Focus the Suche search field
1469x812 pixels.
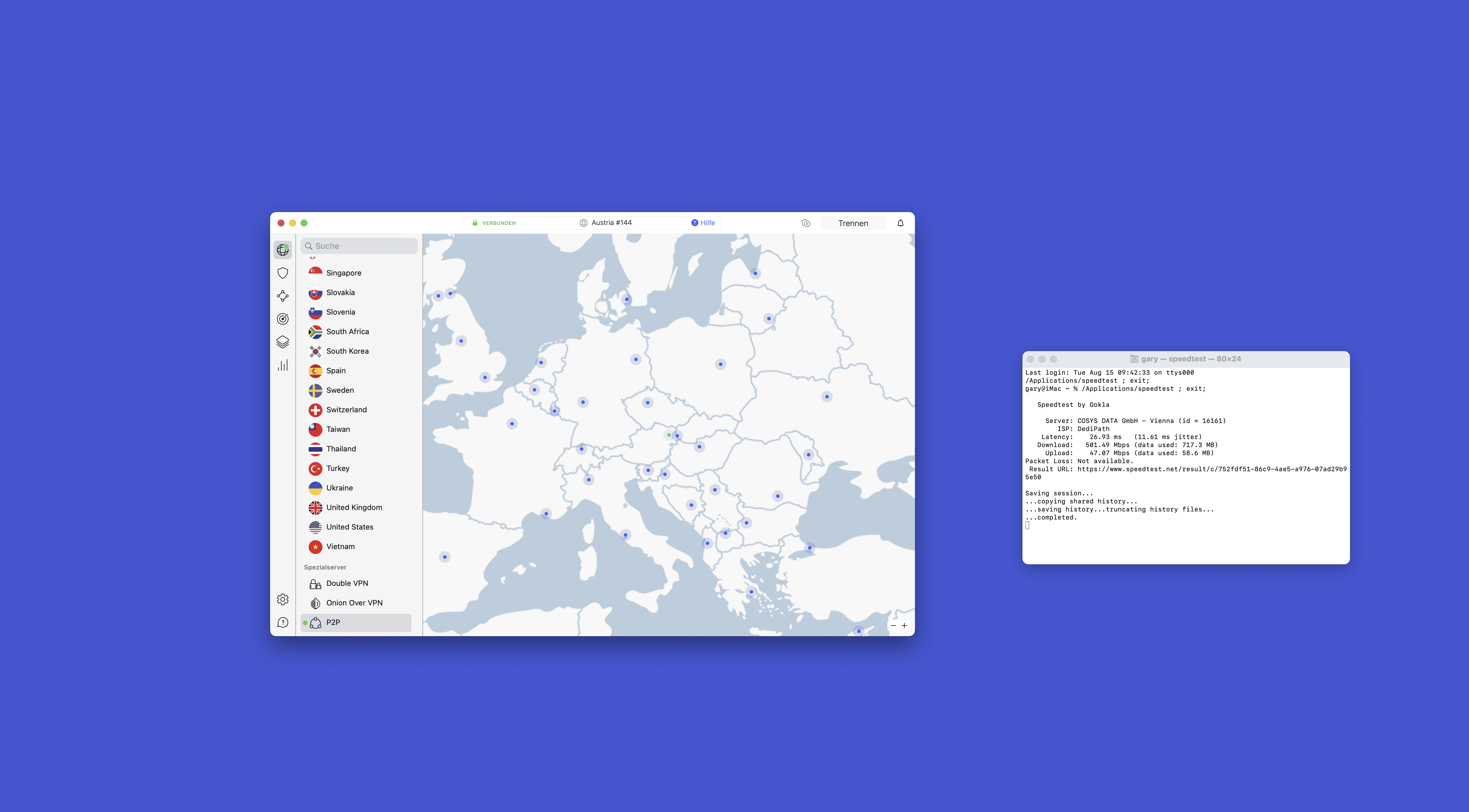[359, 246]
